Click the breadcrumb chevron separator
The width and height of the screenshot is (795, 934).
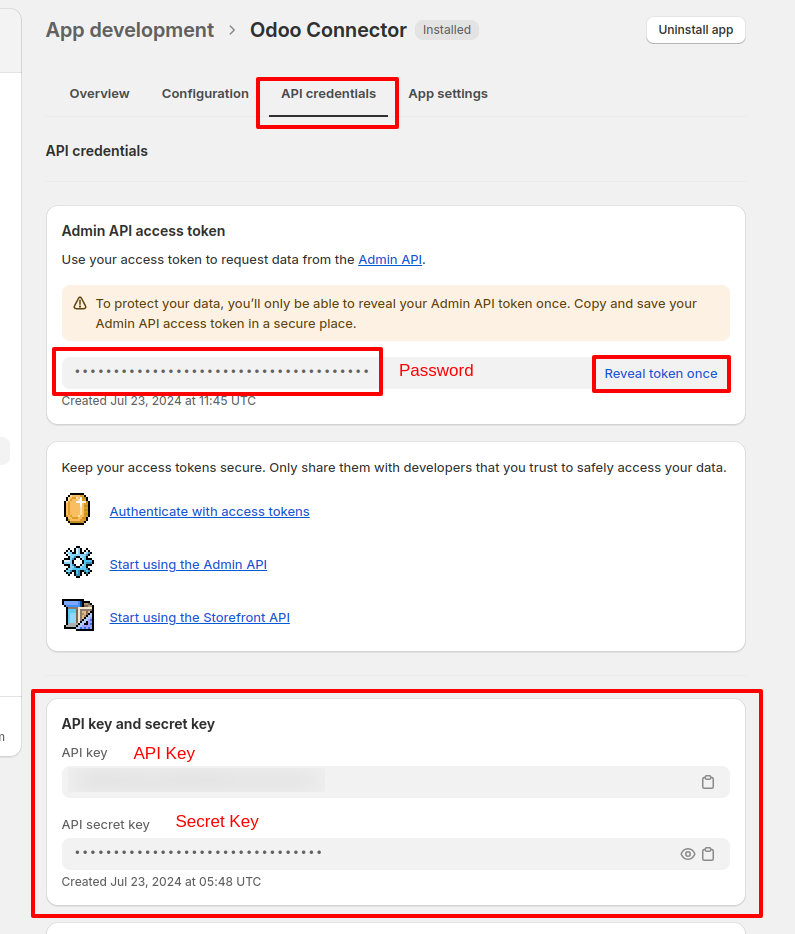point(232,30)
